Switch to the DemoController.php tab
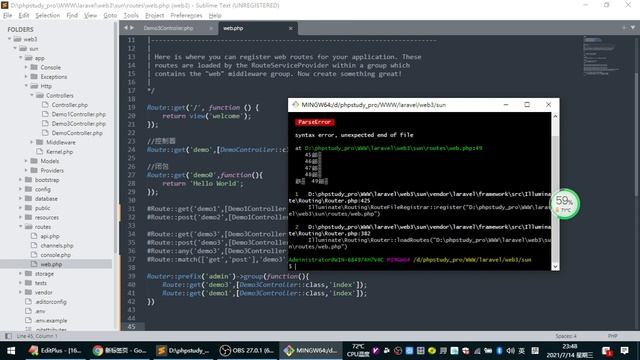This screenshot has width=640, height=360. [169, 28]
